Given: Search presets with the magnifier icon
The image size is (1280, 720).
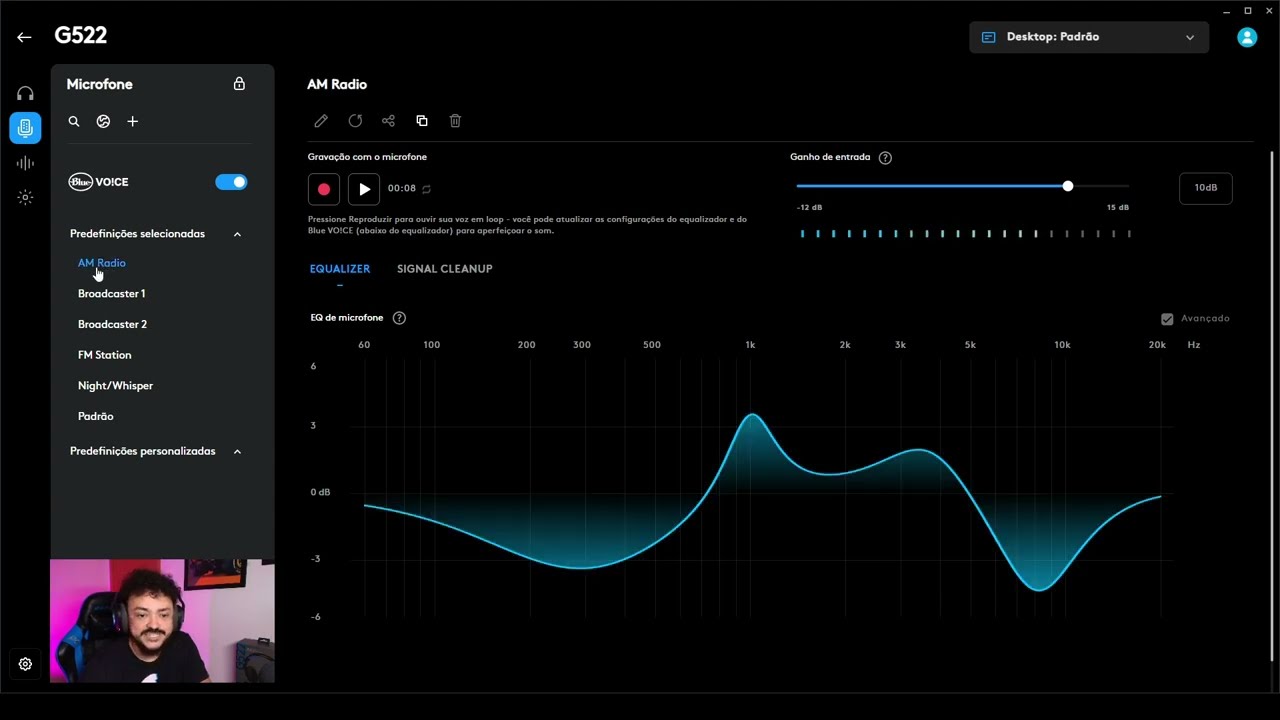Looking at the screenshot, I should (74, 121).
